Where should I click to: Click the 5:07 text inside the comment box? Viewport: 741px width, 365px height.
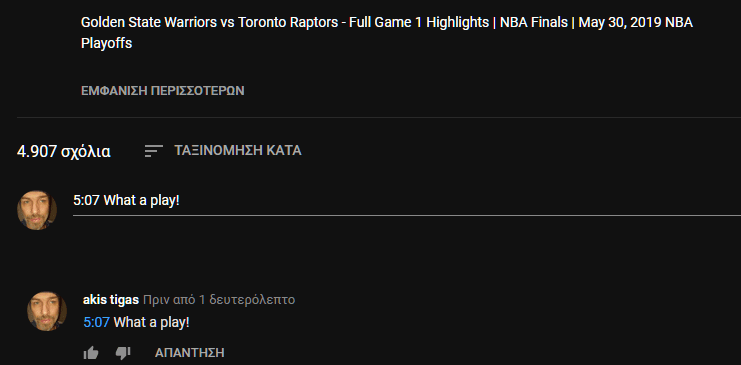(x=86, y=200)
